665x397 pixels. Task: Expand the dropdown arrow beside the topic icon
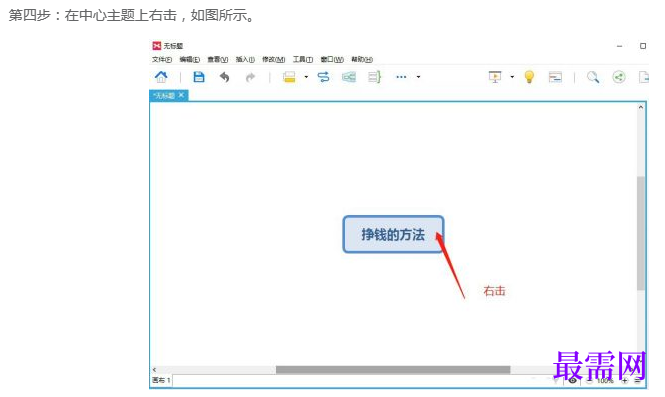(x=306, y=77)
